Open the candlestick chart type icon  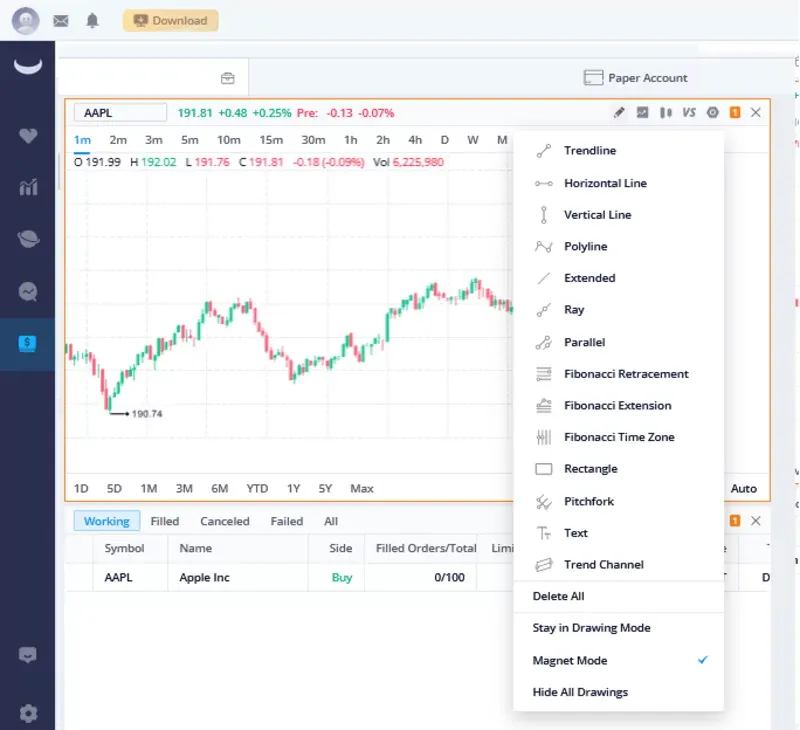666,112
